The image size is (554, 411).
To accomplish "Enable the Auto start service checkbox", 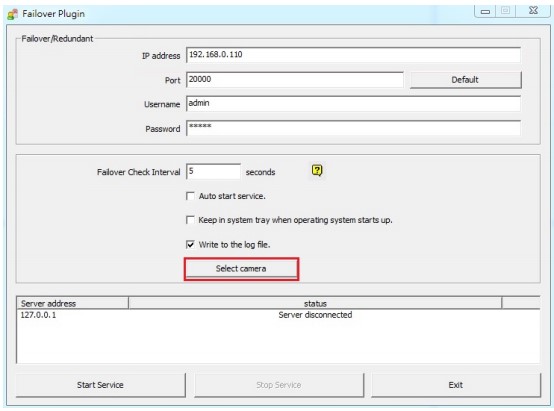I will tap(190, 196).
